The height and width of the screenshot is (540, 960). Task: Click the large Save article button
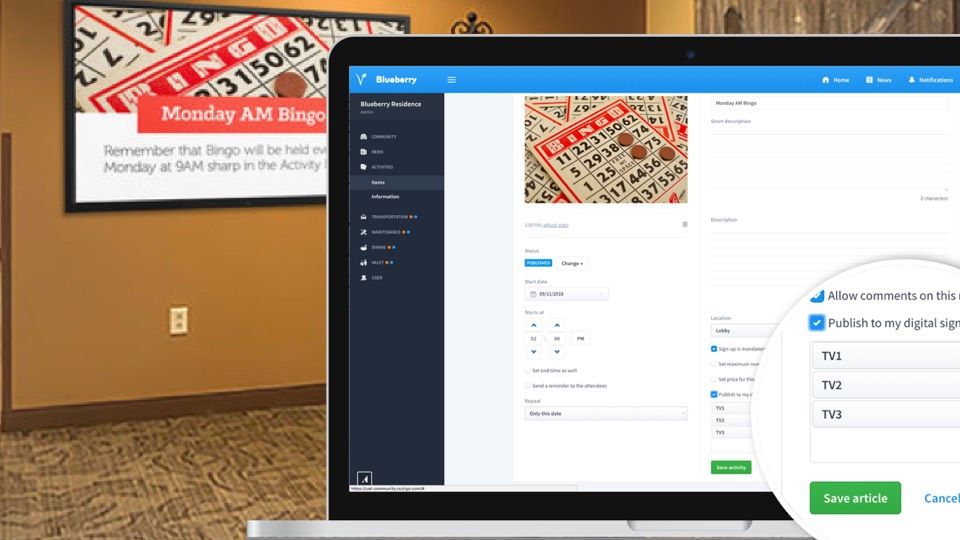(855, 498)
